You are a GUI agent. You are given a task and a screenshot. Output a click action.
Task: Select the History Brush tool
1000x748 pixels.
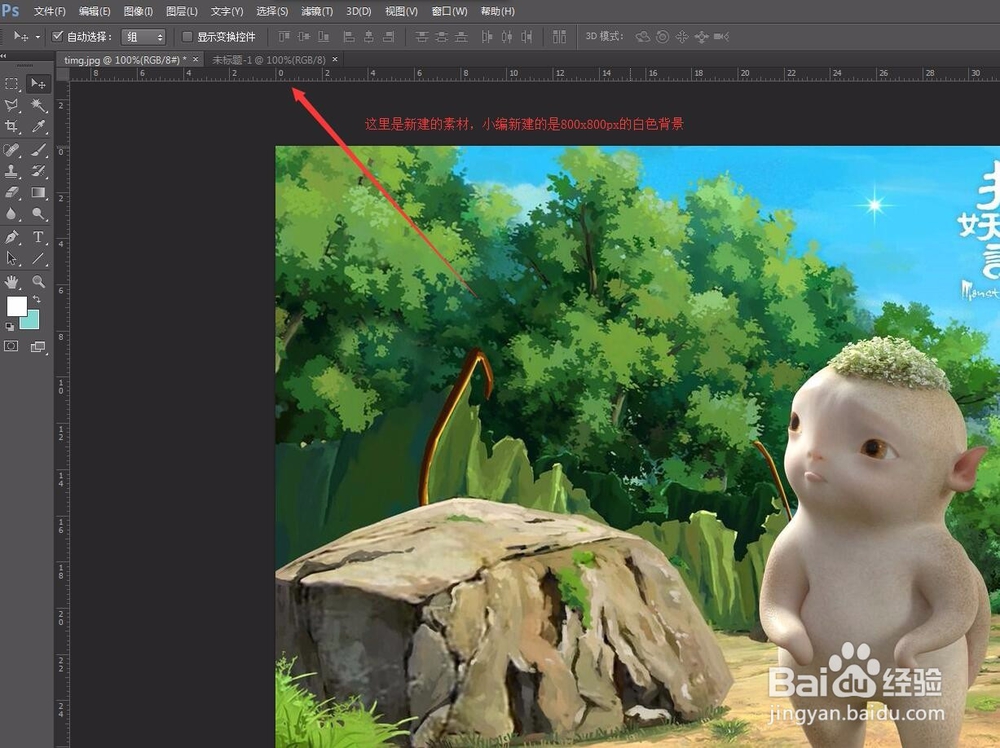38,171
